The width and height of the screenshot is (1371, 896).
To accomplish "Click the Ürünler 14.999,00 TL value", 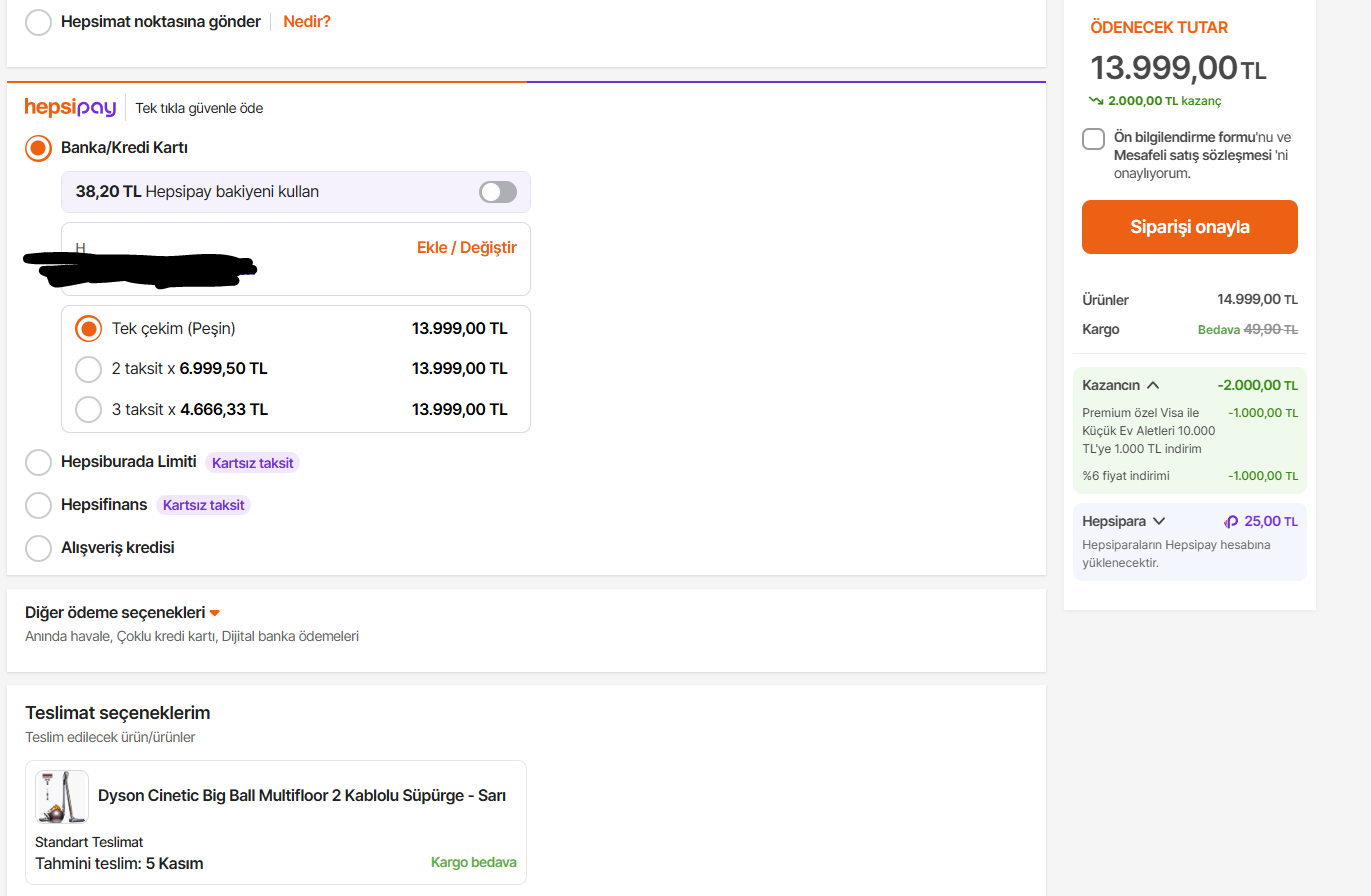I will click(x=1257, y=299).
